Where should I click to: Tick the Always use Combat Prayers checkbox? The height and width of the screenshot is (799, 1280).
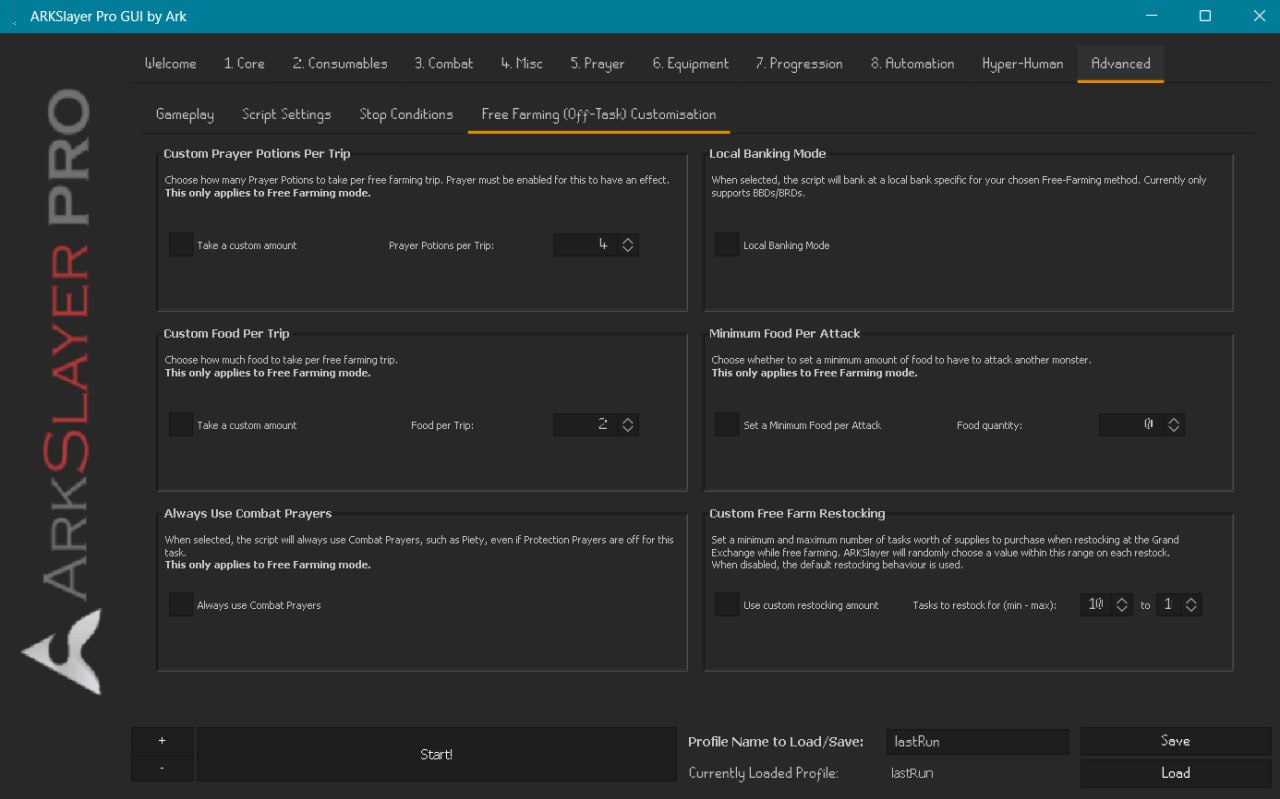[181, 605]
